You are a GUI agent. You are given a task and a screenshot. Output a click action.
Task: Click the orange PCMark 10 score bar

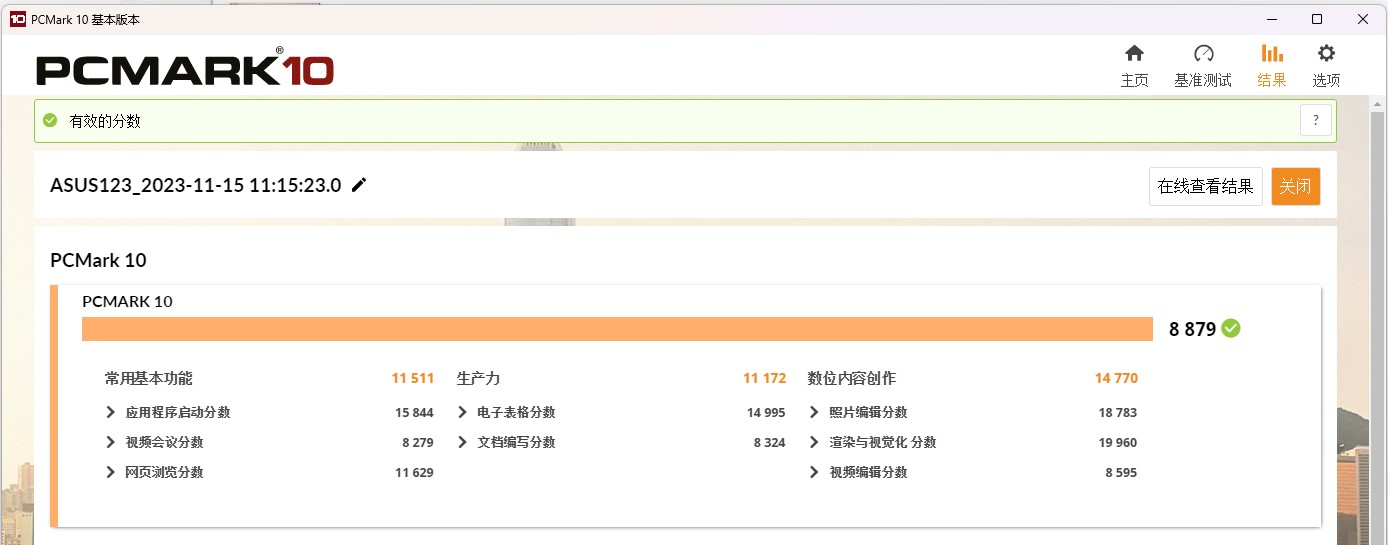(x=617, y=329)
